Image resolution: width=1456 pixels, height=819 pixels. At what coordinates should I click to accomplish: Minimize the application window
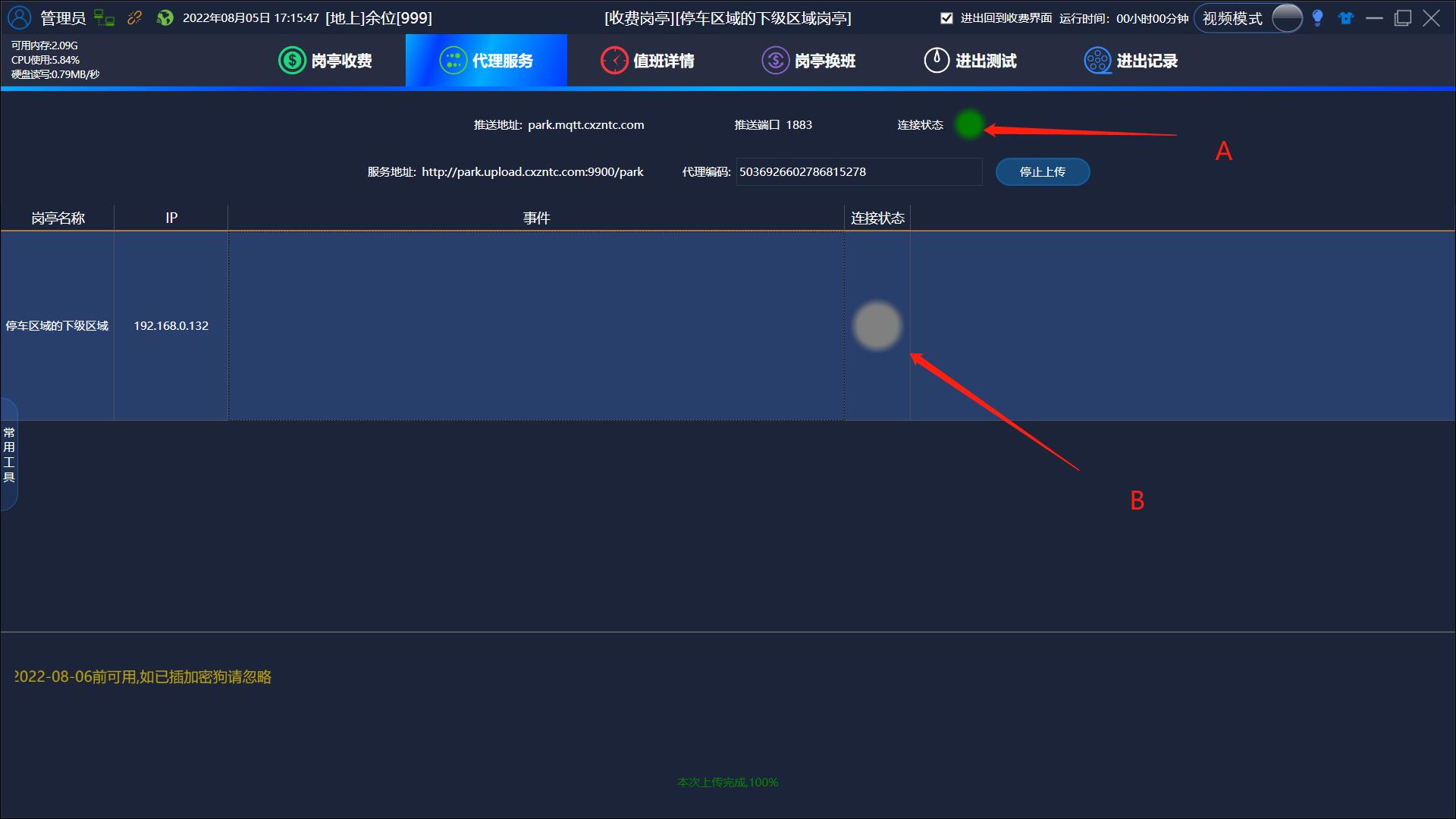[1374, 18]
